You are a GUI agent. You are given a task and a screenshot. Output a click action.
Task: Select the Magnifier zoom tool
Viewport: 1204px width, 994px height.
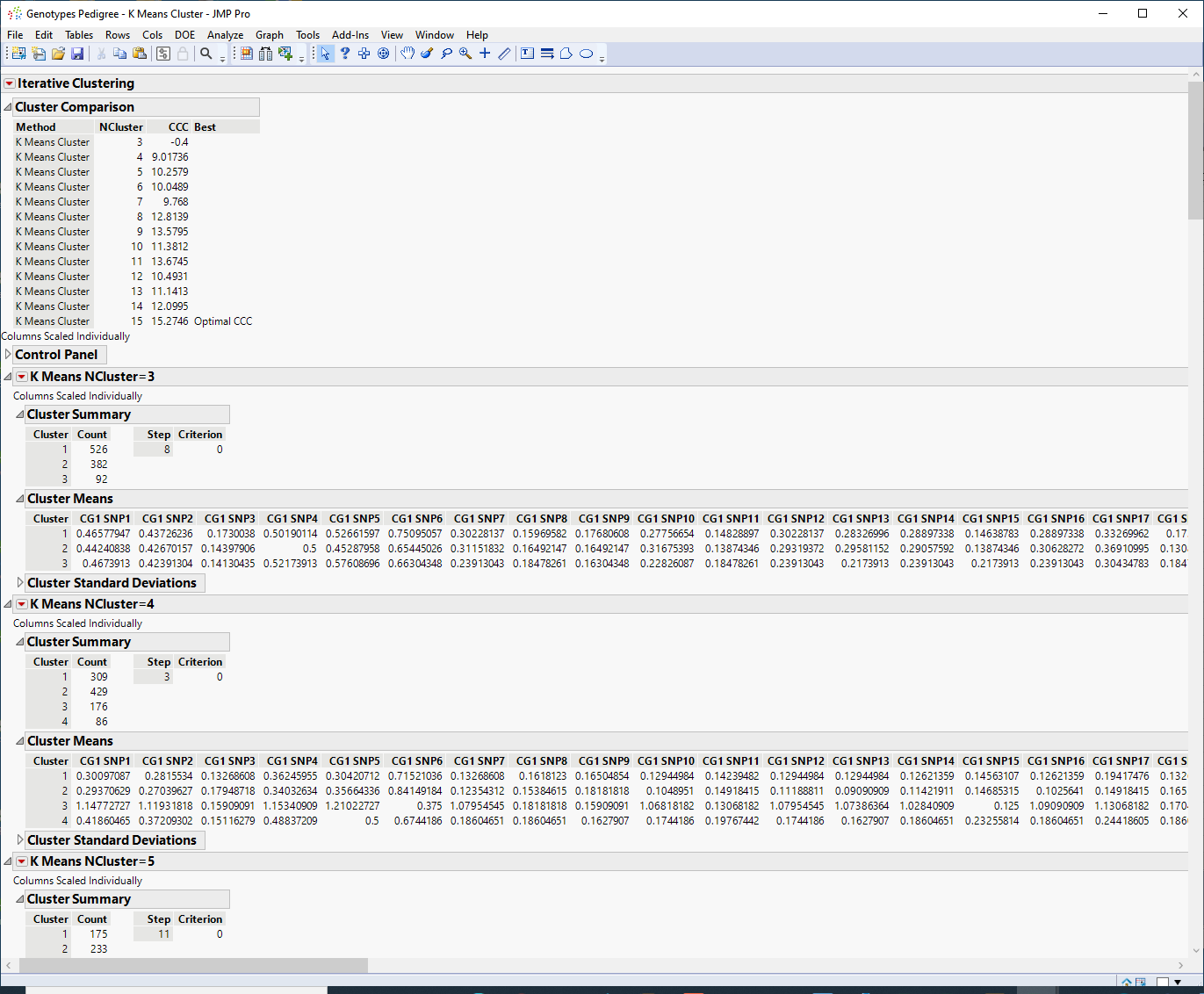tap(465, 54)
